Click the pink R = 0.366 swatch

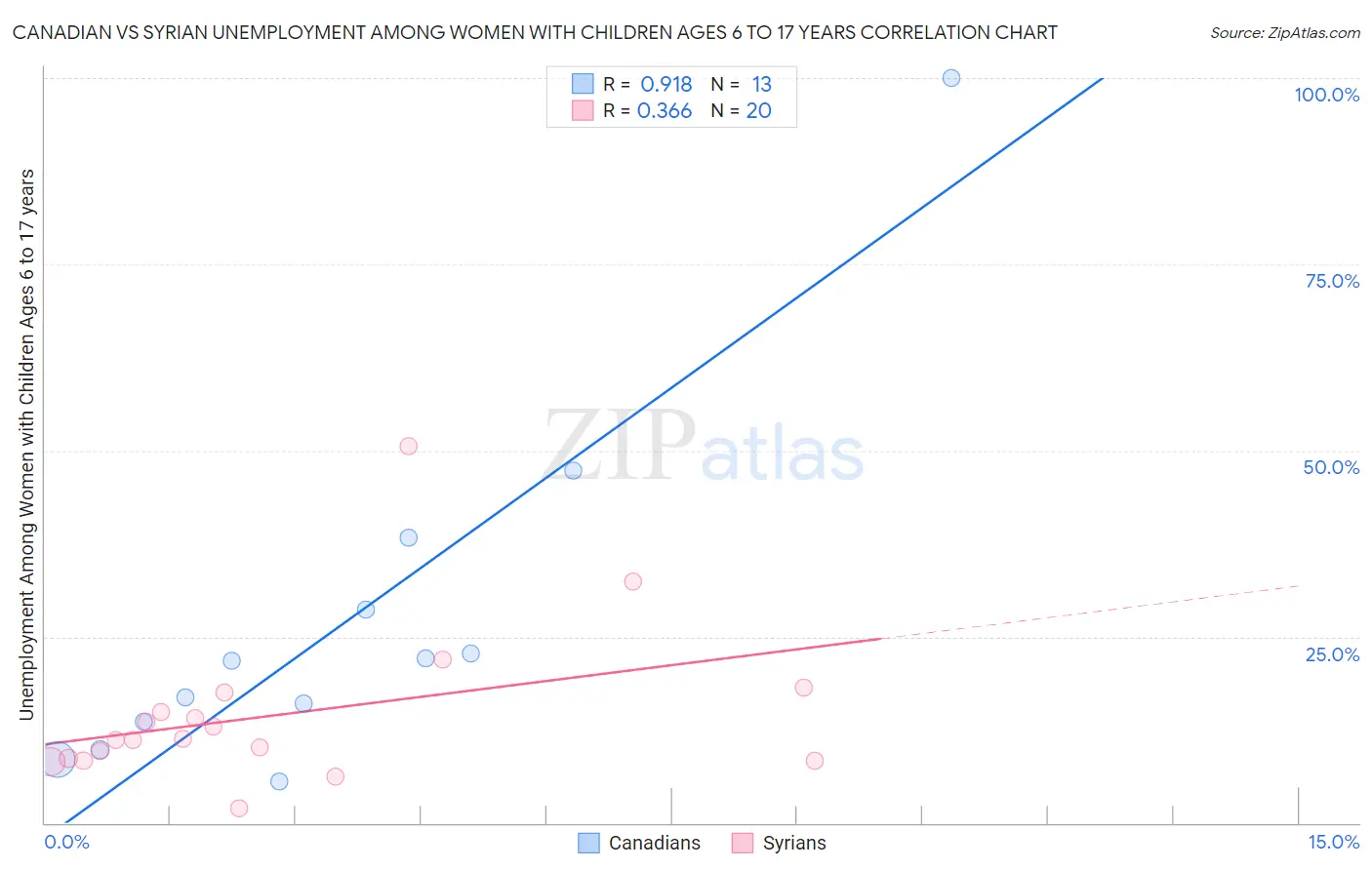tap(583, 110)
